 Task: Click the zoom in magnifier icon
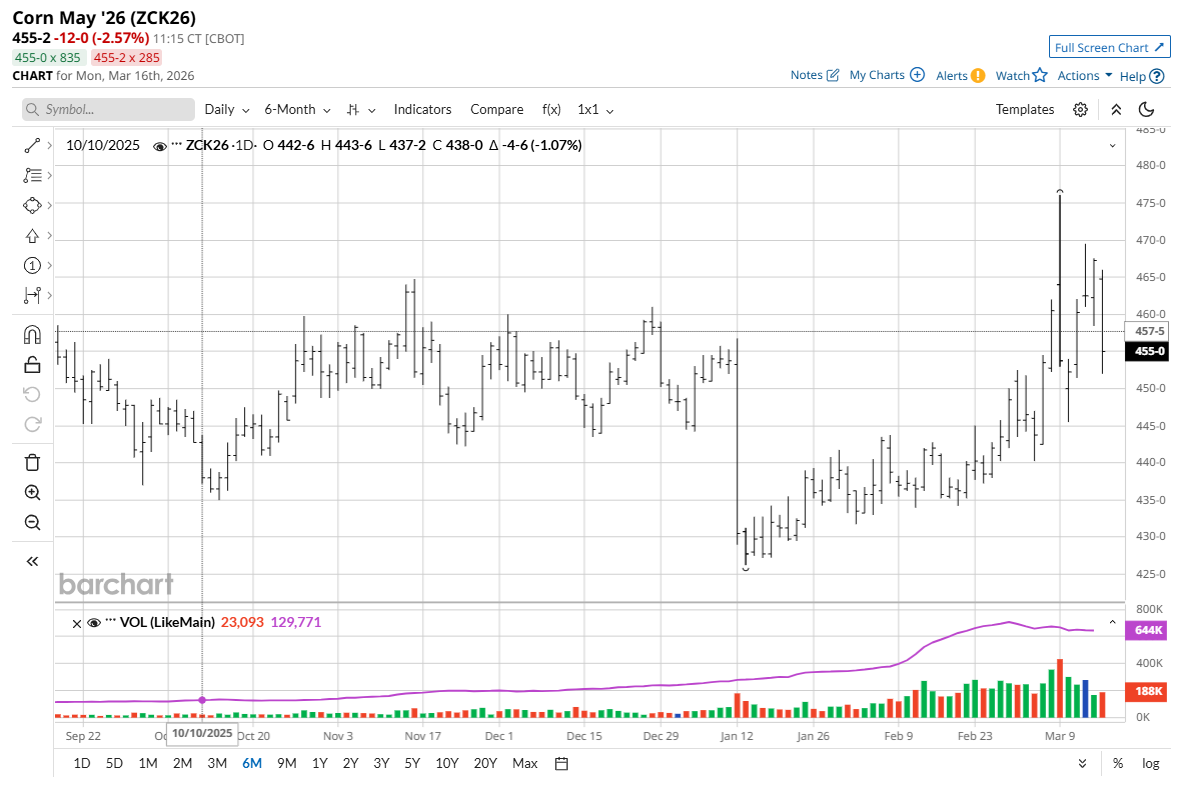(32, 493)
